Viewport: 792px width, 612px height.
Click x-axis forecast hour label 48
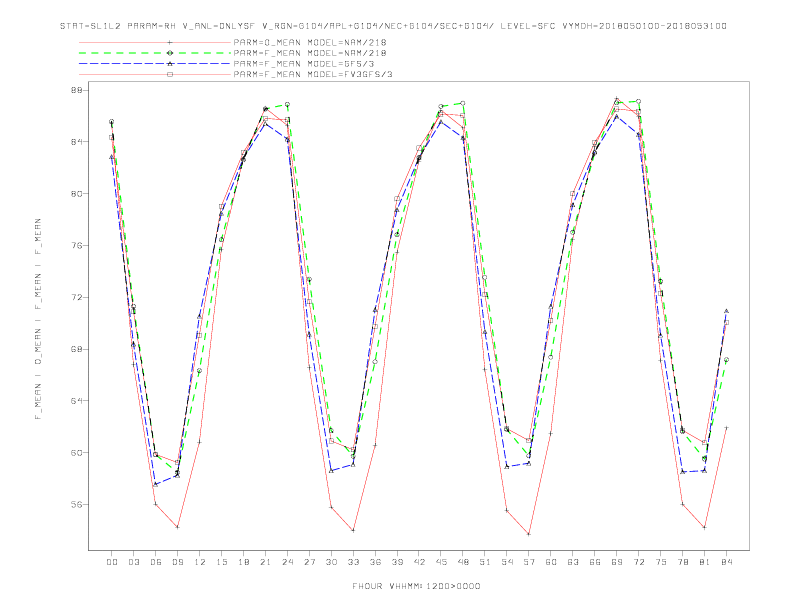click(463, 562)
